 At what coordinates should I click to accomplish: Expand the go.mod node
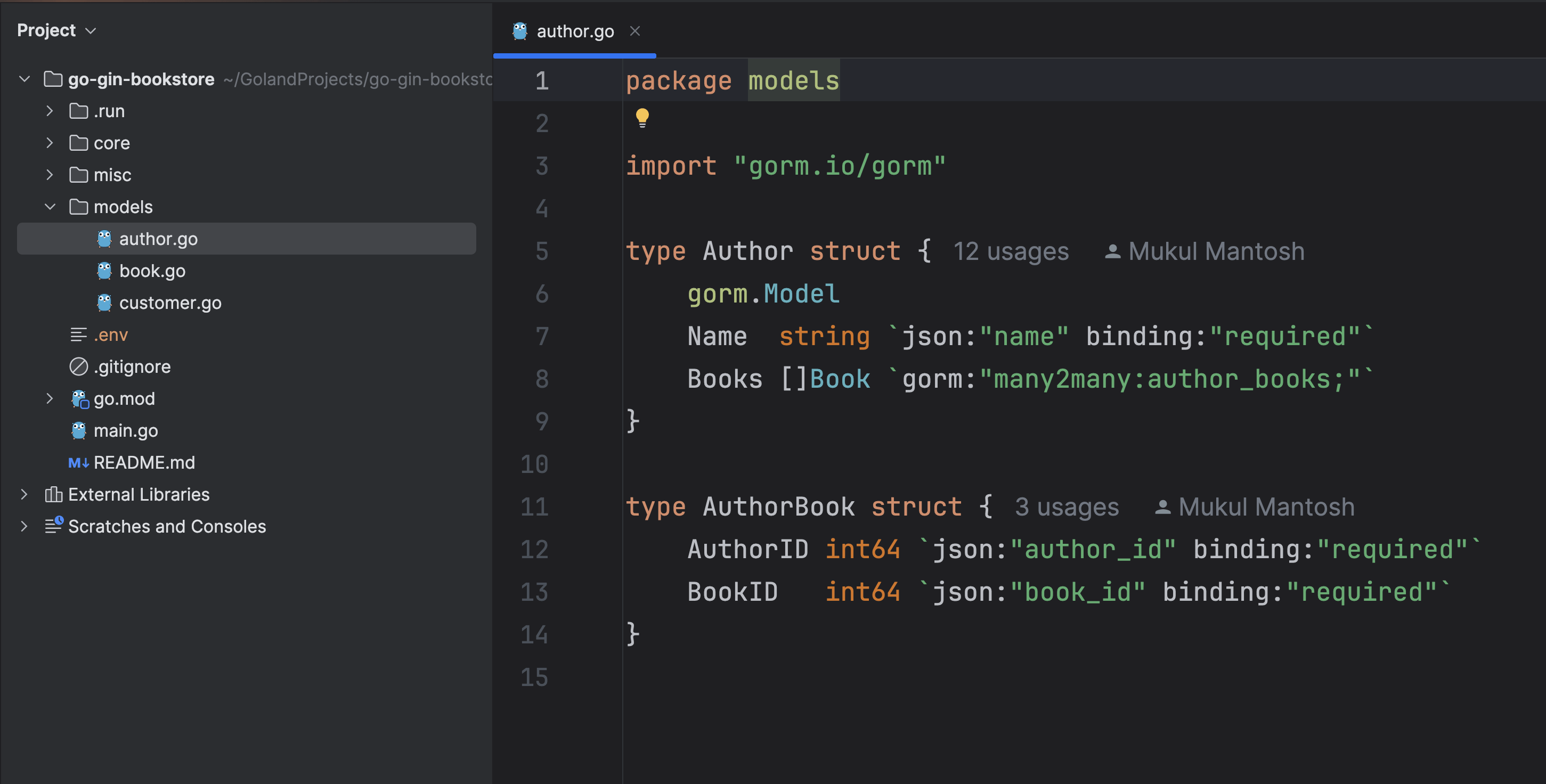(x=50, y=398)
